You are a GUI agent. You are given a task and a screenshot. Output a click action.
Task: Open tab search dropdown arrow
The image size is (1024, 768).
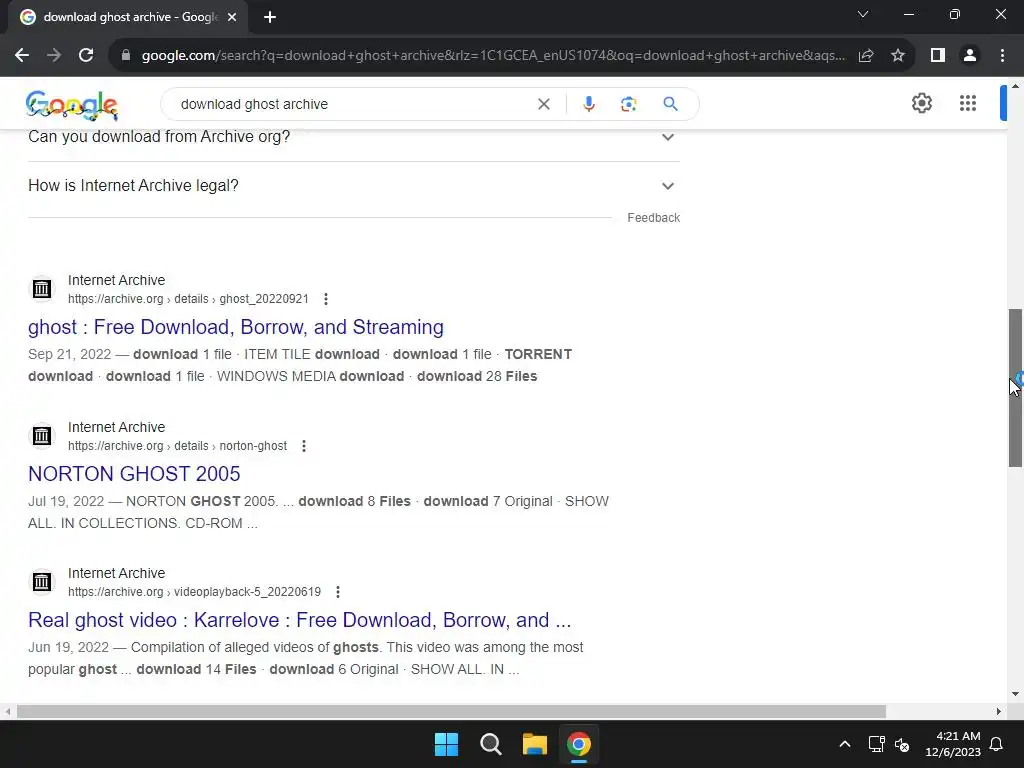863,14
